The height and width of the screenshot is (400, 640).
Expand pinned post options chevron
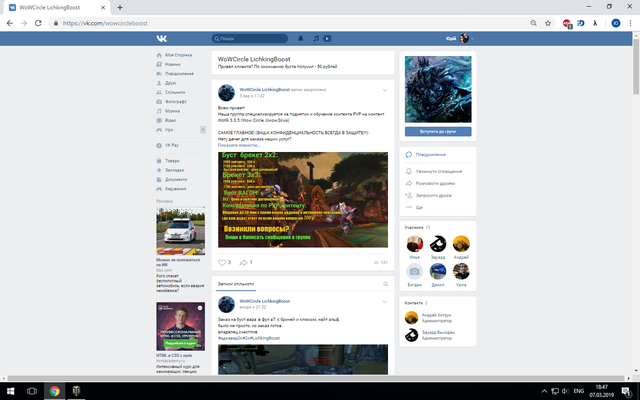(x=384, y=90)
